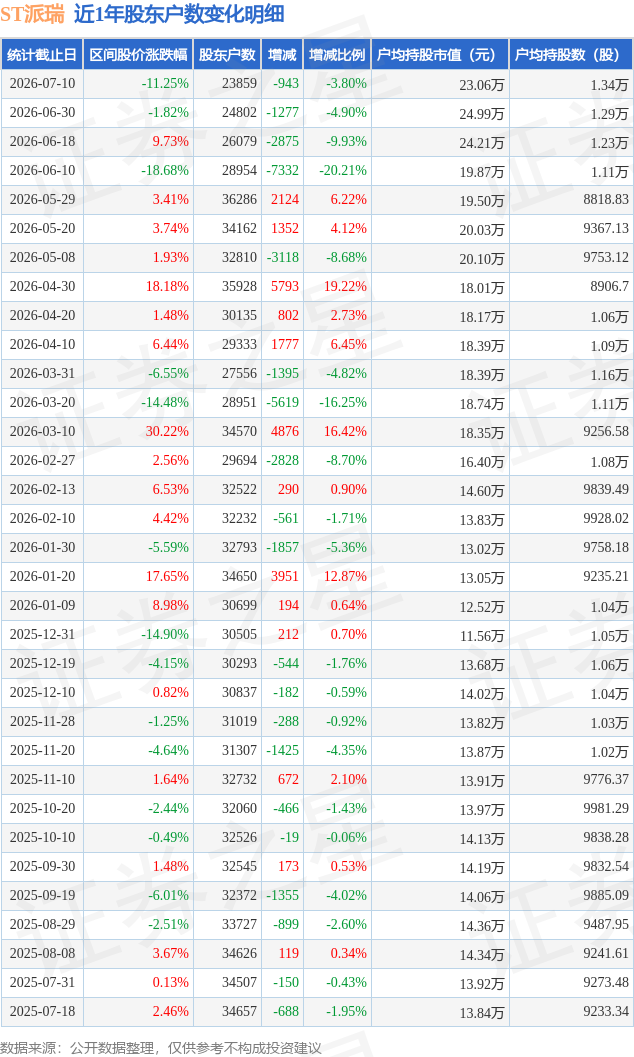Select the 2026-07-10 date cell
The width and height of the screenshot is (634, 1057).
coord(42,84)
